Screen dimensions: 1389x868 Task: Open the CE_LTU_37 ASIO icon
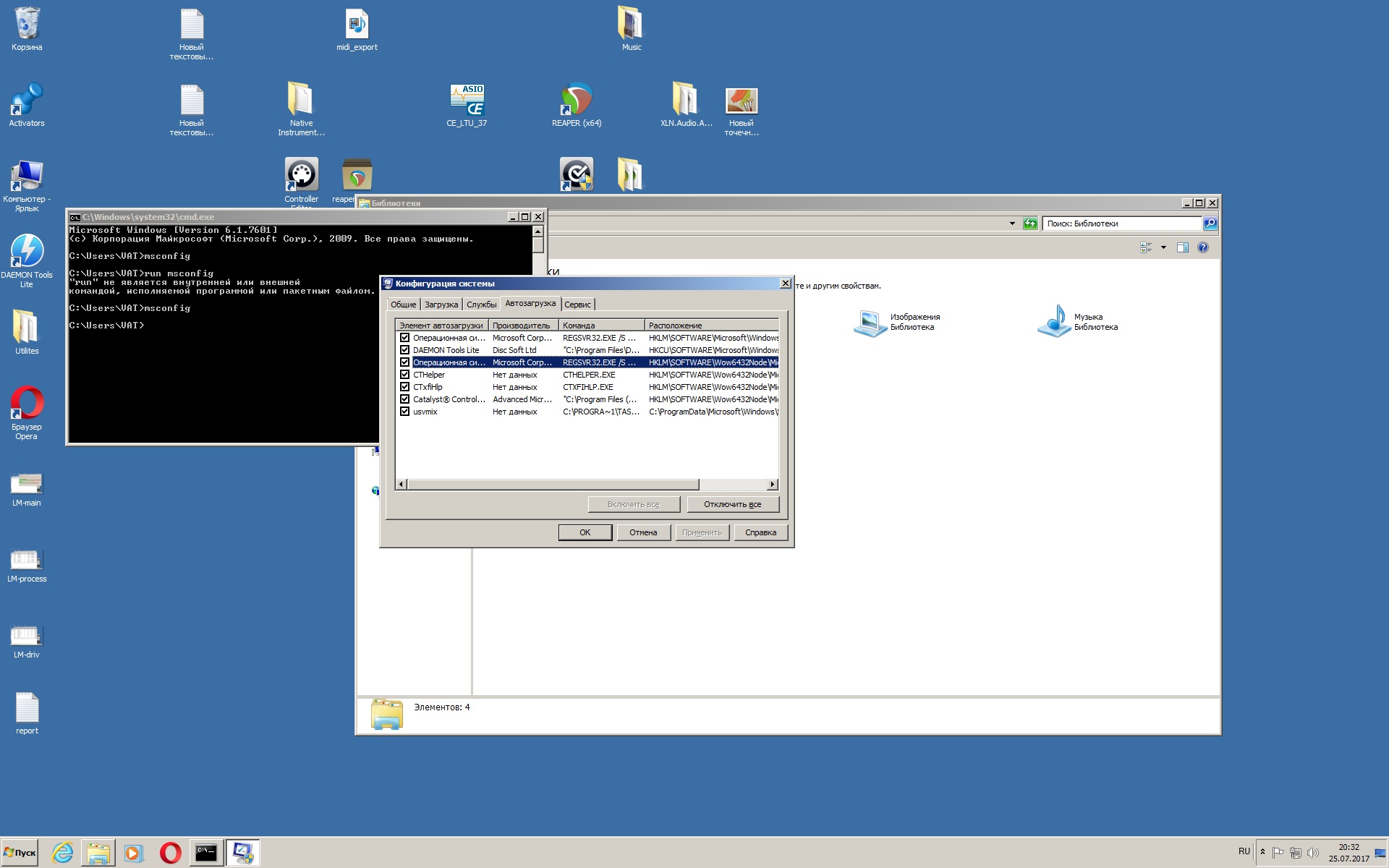tap(467, 101)
